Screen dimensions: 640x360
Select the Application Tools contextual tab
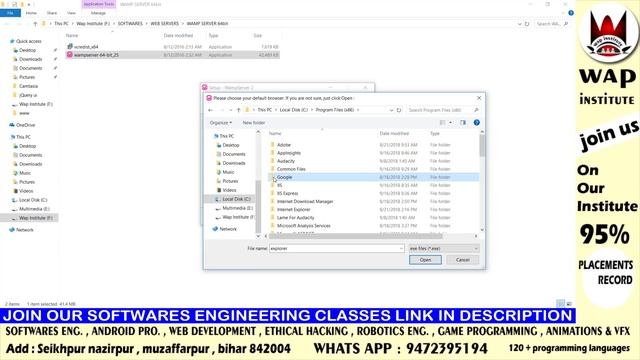[x=99, y=4]
